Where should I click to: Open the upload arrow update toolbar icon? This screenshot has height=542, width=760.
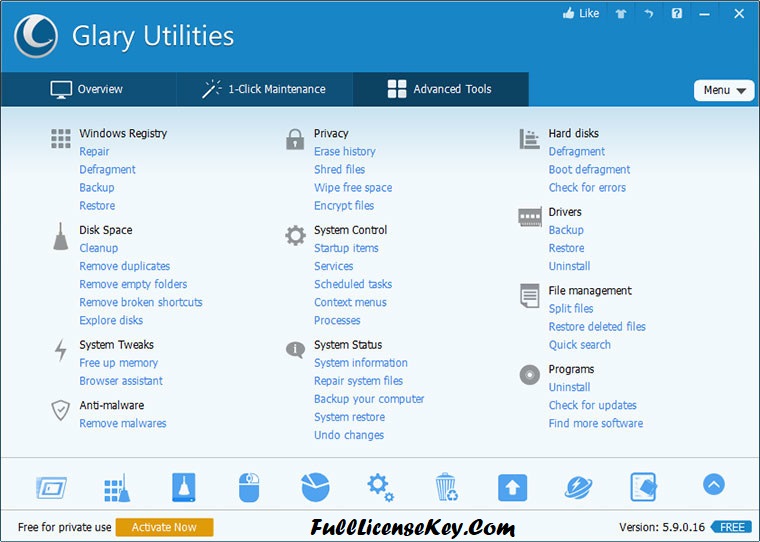(512, 488)
